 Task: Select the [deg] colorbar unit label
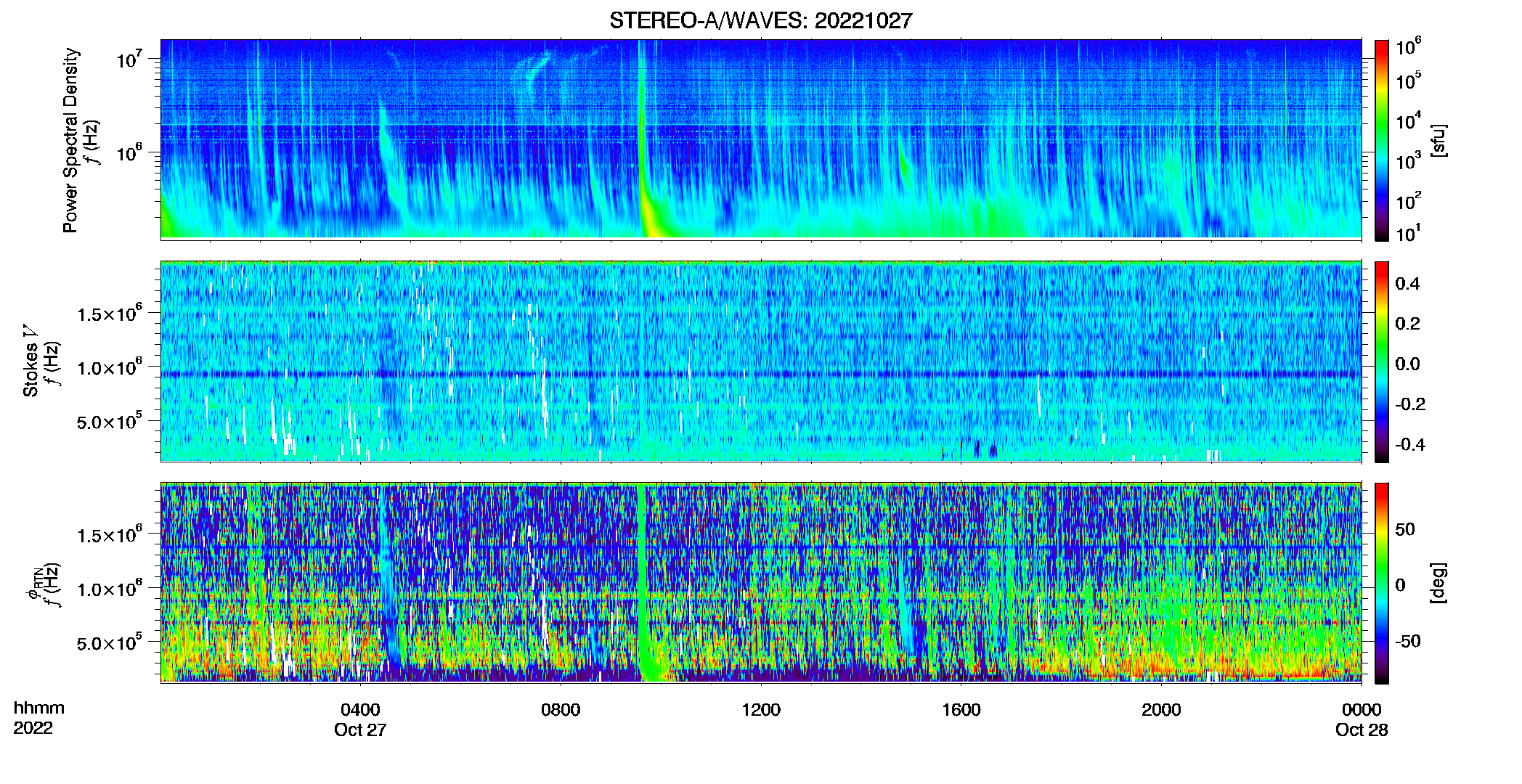click(1438, 583)
